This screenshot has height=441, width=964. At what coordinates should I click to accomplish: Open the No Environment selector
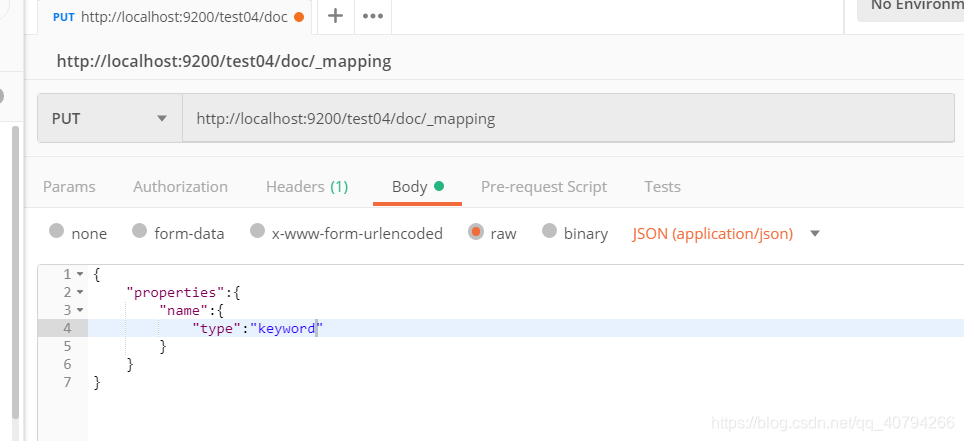coord(911,9)
